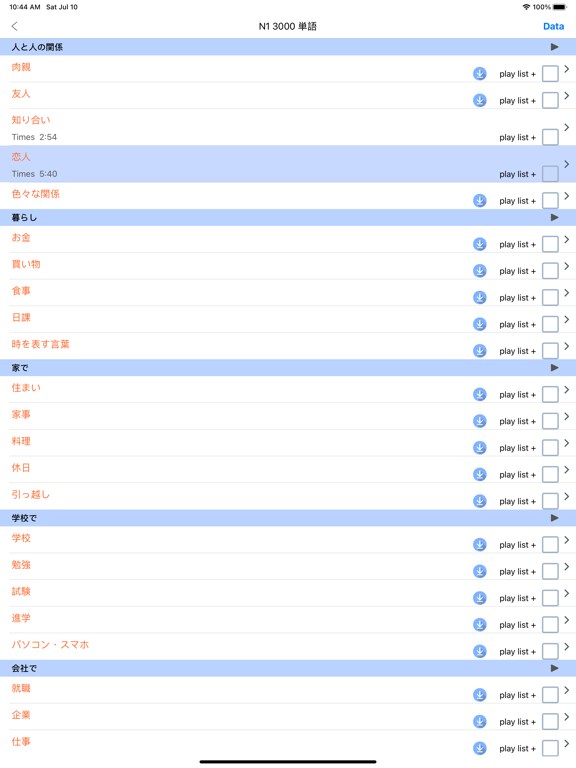Open the Data button in header
Viewport: 576px width, 768px height.
(x=553, y=26)
